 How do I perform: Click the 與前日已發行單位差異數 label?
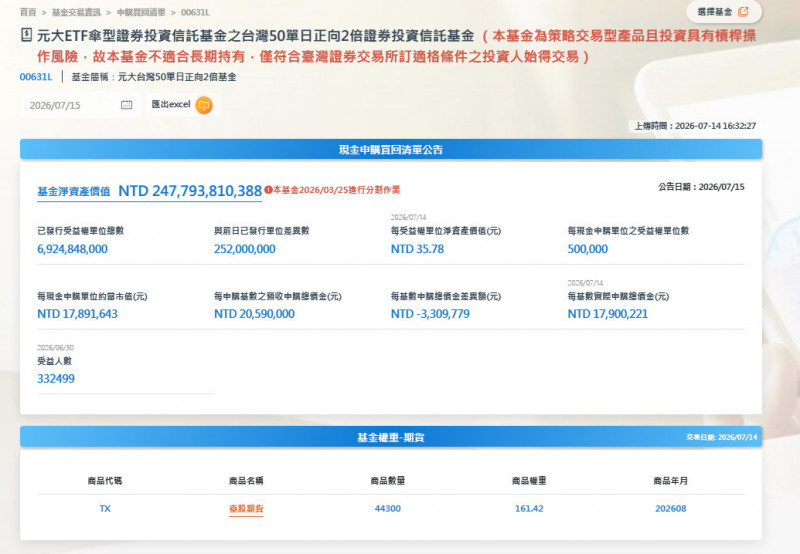[x=262, y=231]
